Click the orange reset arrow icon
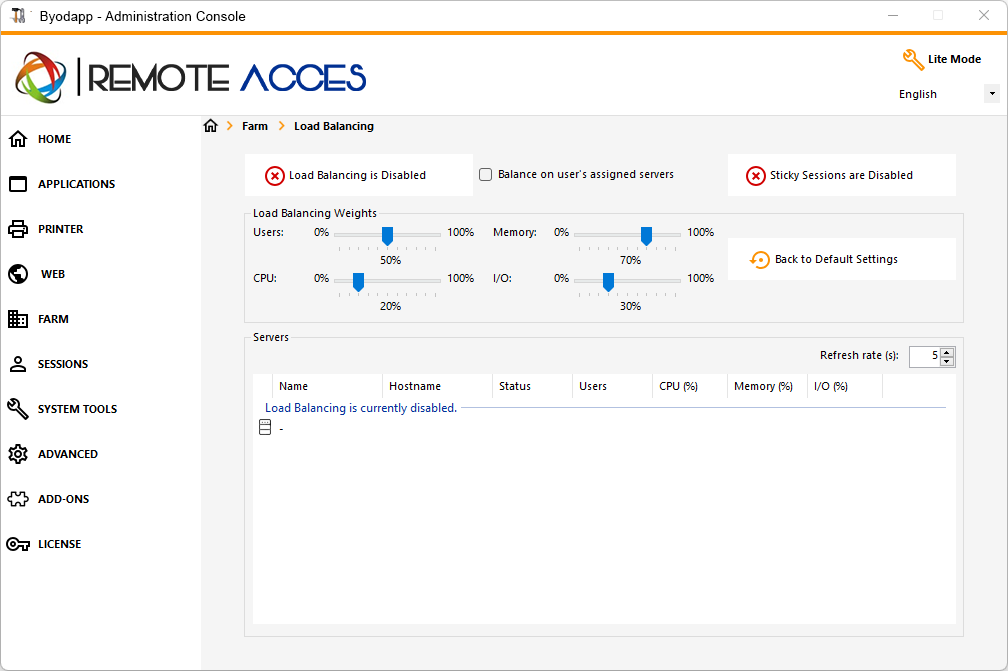Image resolution: width=1008 pixels, height=671 pixels. point(760,260)
